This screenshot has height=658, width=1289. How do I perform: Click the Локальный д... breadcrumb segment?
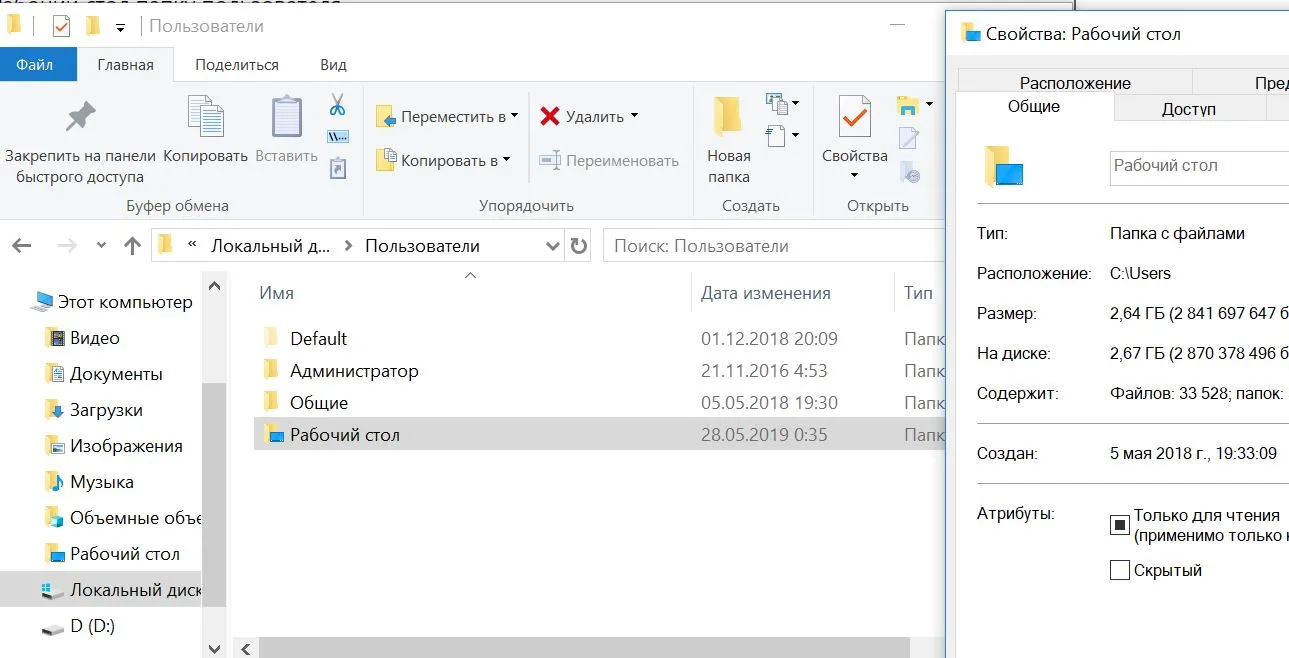270,245
